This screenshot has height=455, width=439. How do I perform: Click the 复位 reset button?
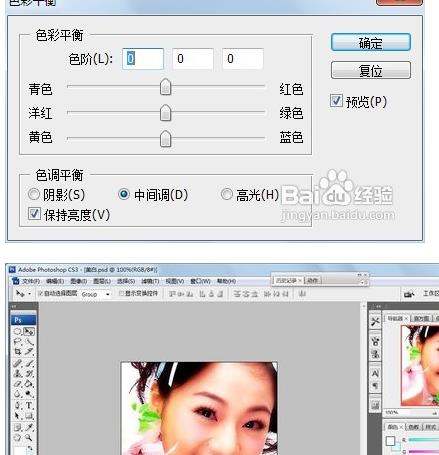(x=371, y=70)
